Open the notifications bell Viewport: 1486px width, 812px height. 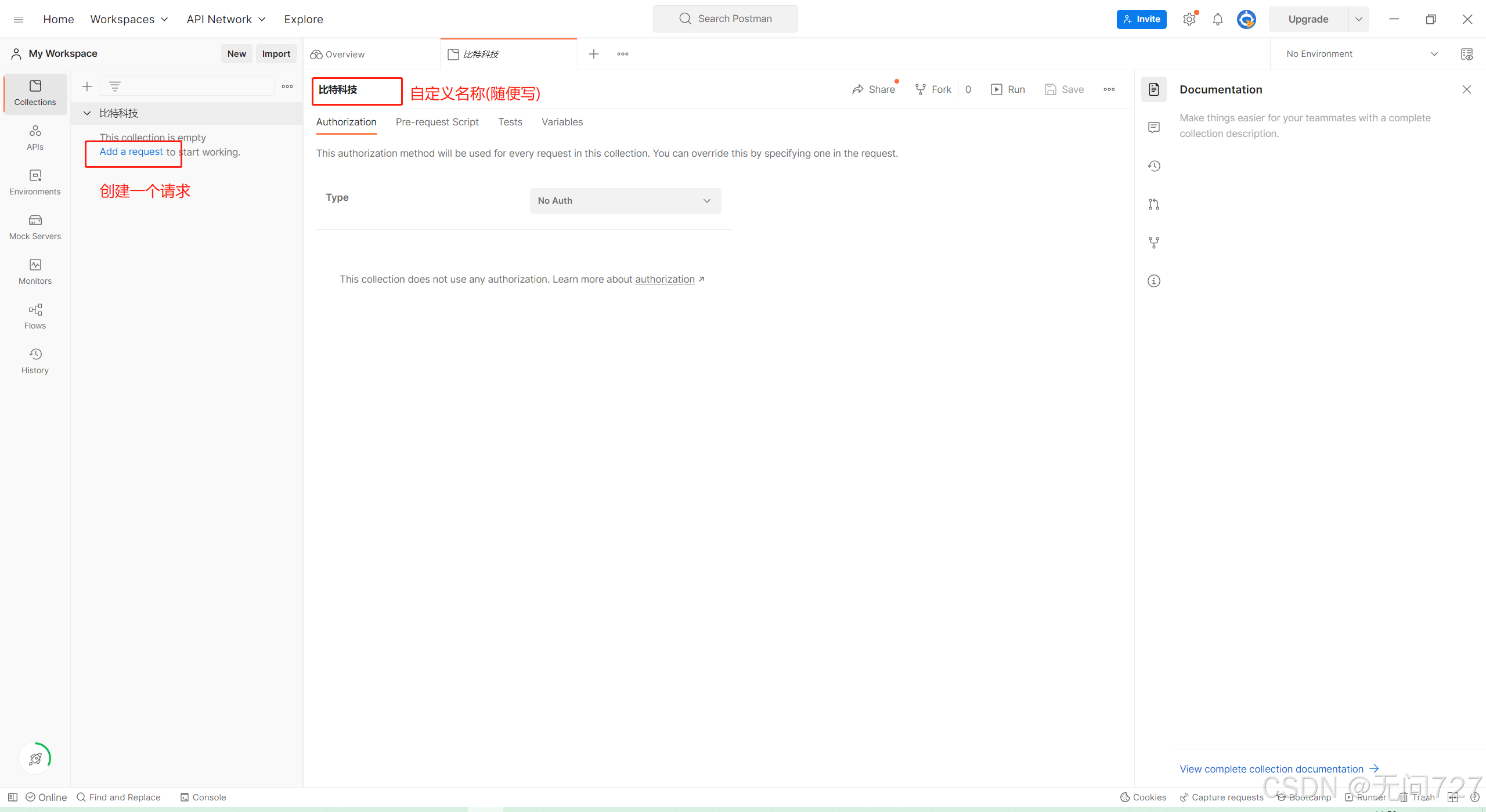click(x=1217, y=19)
